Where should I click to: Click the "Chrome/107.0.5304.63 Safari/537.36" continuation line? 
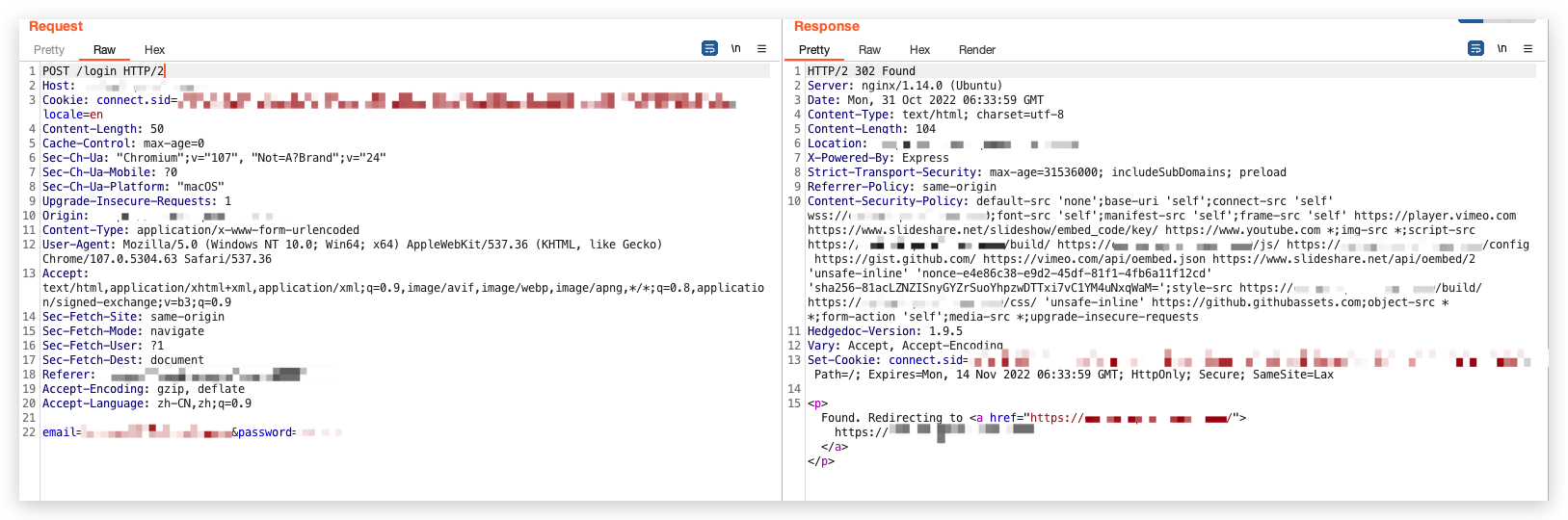point(157,259)
